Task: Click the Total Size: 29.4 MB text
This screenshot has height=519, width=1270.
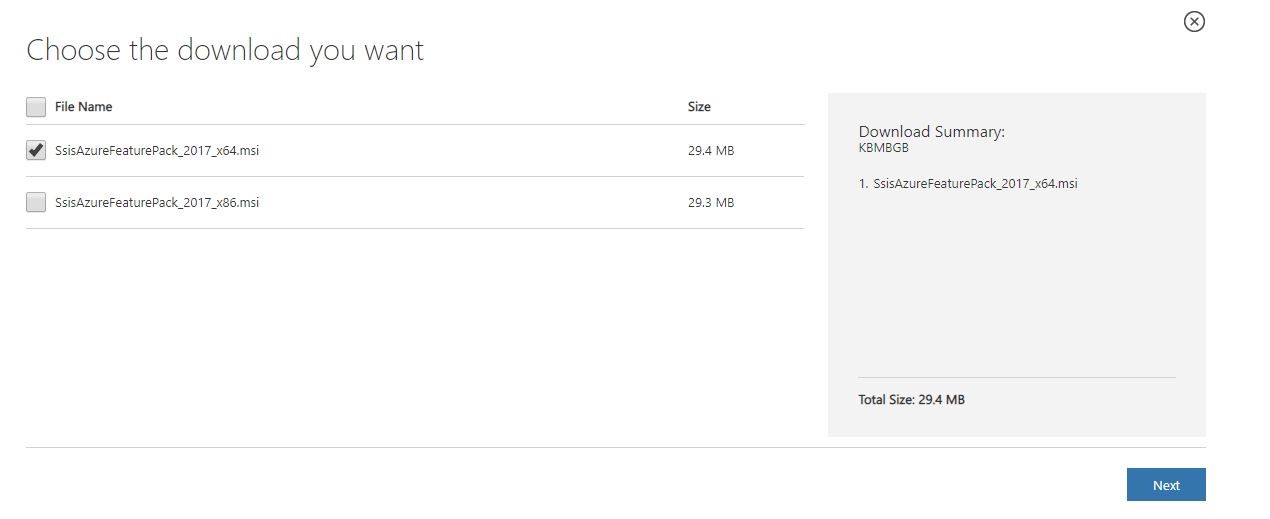Action: point(911,400)
